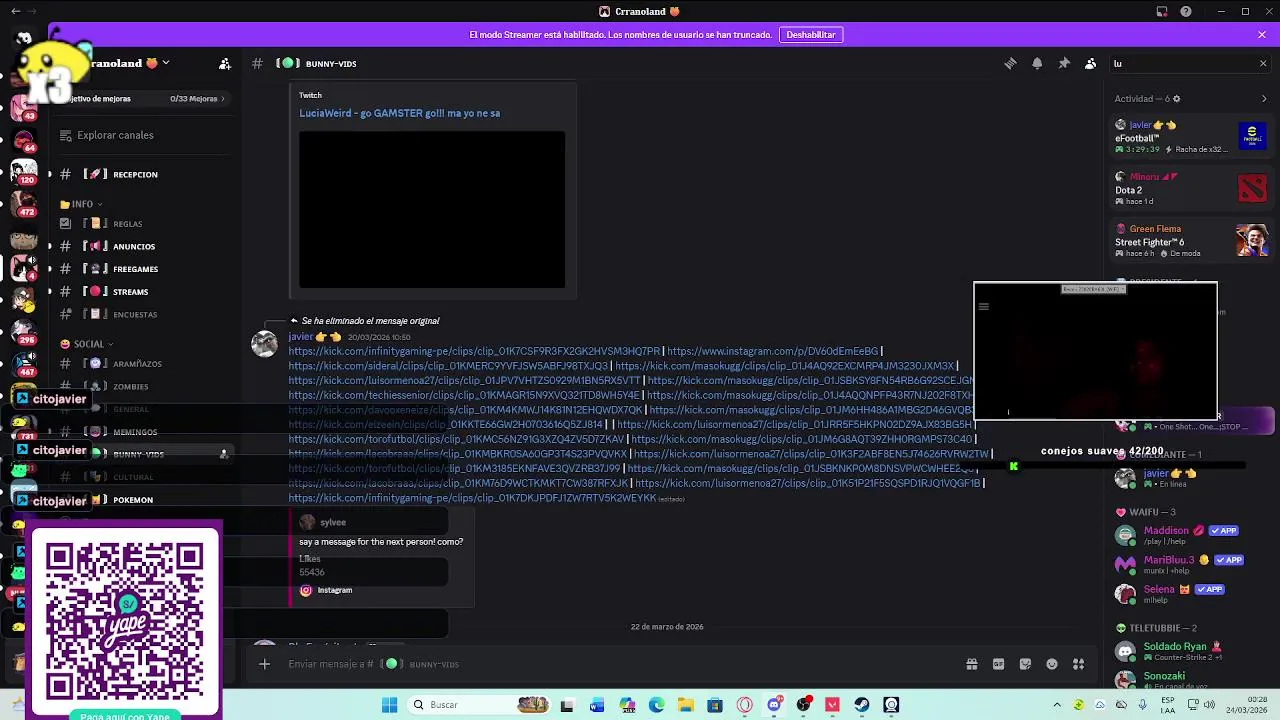
Task: Open the kick.com/techiessenior clip link
Action: click(464, 395)
